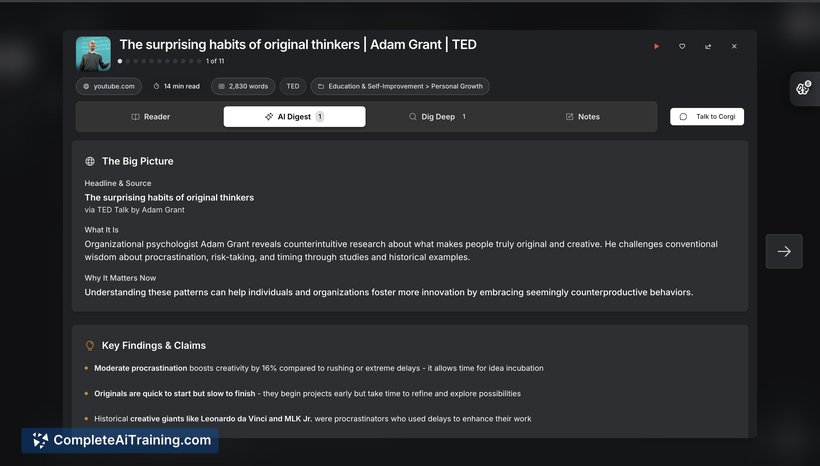Image resolution: width=820 pixels, height=466 pixels.
Task: Switch to the Notes tab
Action: pos(583,117)
